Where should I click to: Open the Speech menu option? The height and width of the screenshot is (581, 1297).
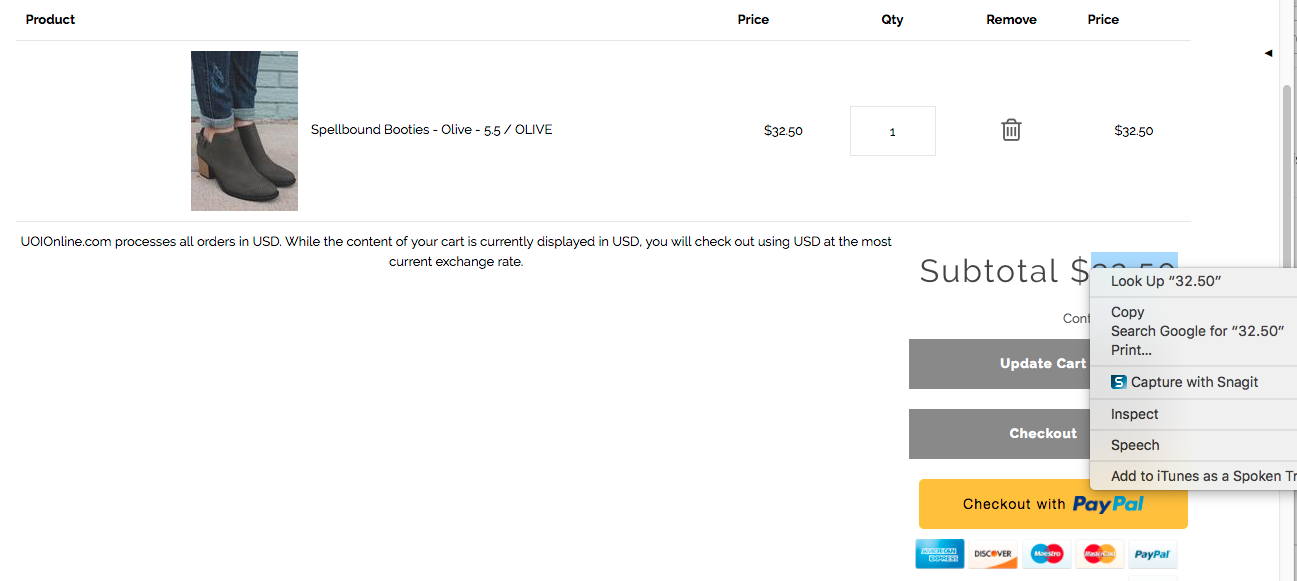(1134, 445)
